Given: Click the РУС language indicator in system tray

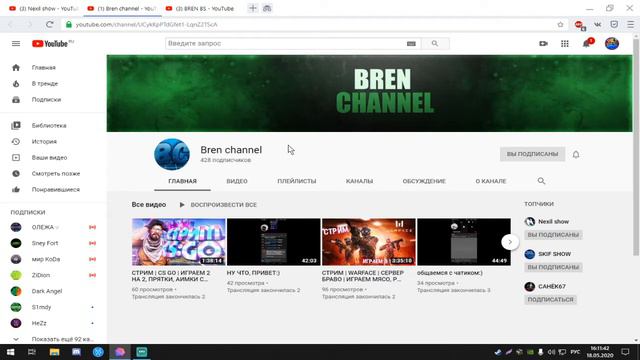Looking at the screenshot, I should (x=575, y=352).
